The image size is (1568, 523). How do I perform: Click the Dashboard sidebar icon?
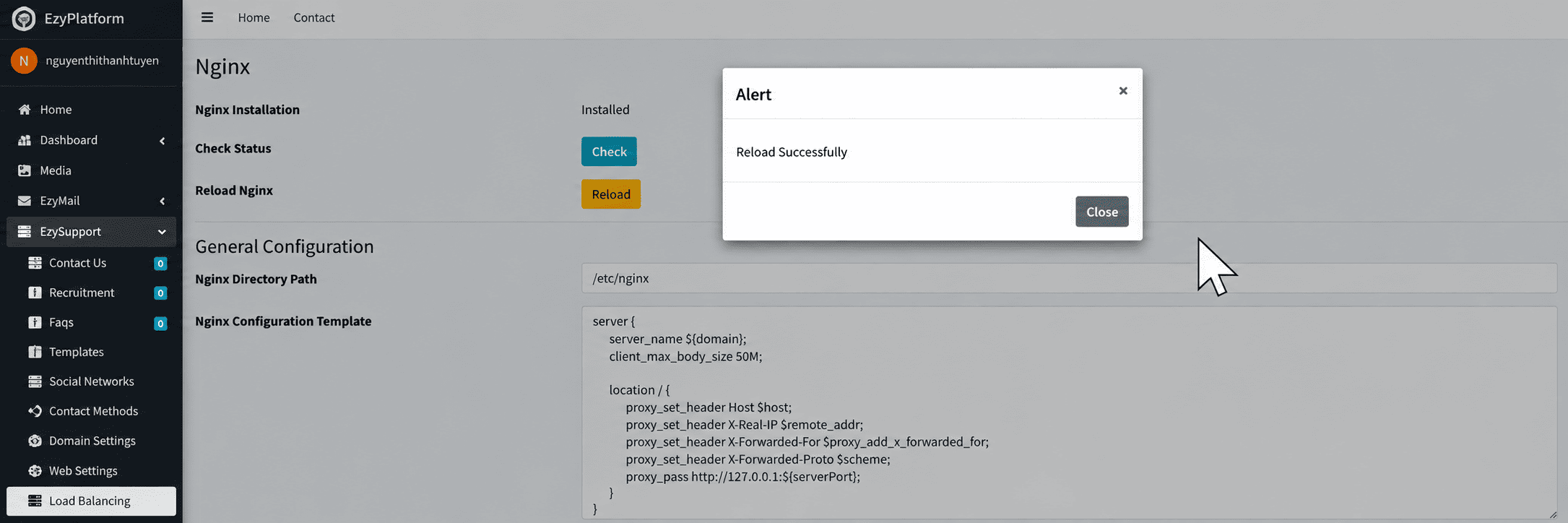pos(25,139)
